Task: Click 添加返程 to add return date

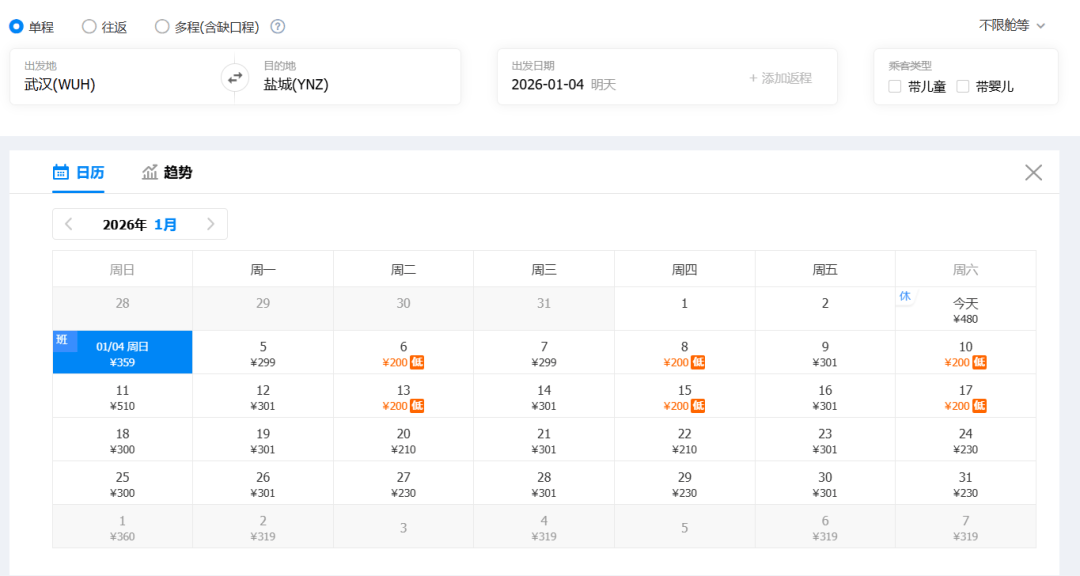Action: click(780, 78)
